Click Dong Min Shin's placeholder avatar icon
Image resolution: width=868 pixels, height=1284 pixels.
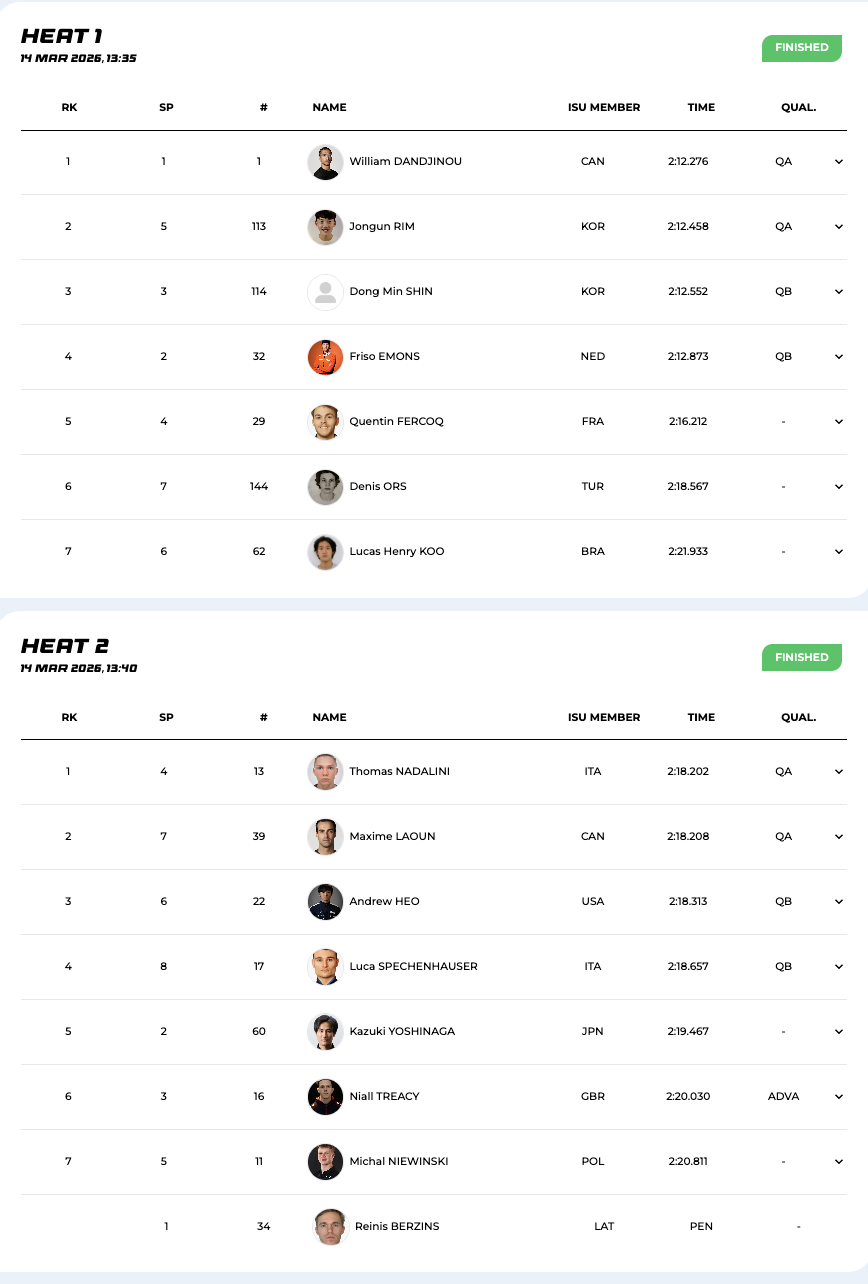coord(325,292)
